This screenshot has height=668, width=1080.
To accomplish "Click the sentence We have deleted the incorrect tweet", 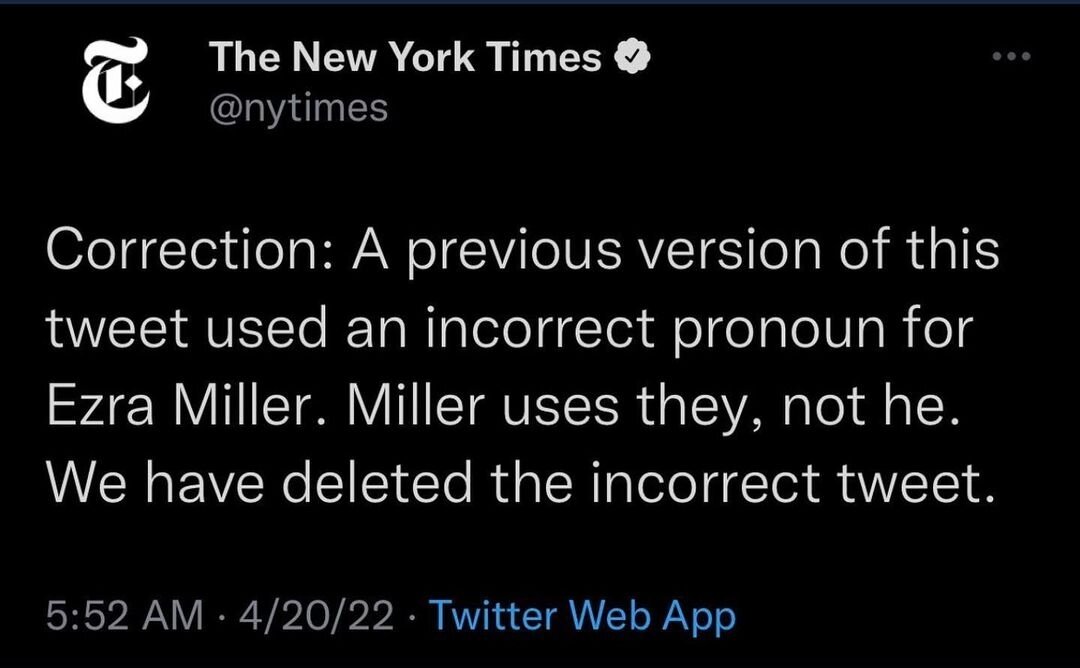I will 521,482.
